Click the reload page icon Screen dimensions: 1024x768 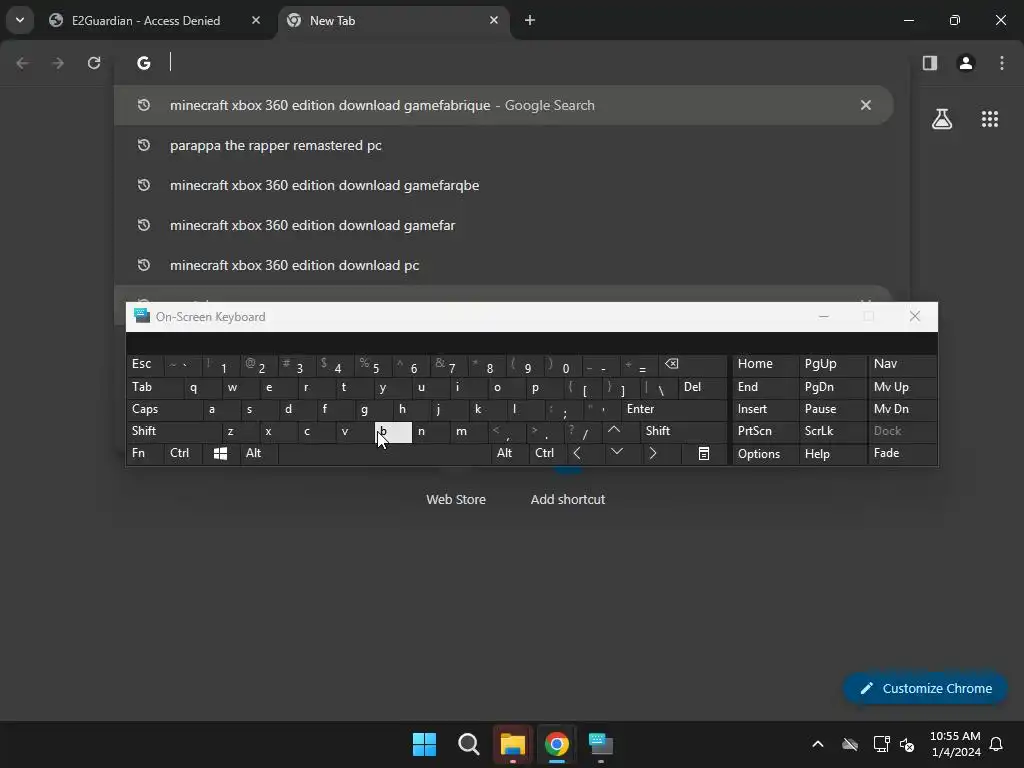(94, 63)
